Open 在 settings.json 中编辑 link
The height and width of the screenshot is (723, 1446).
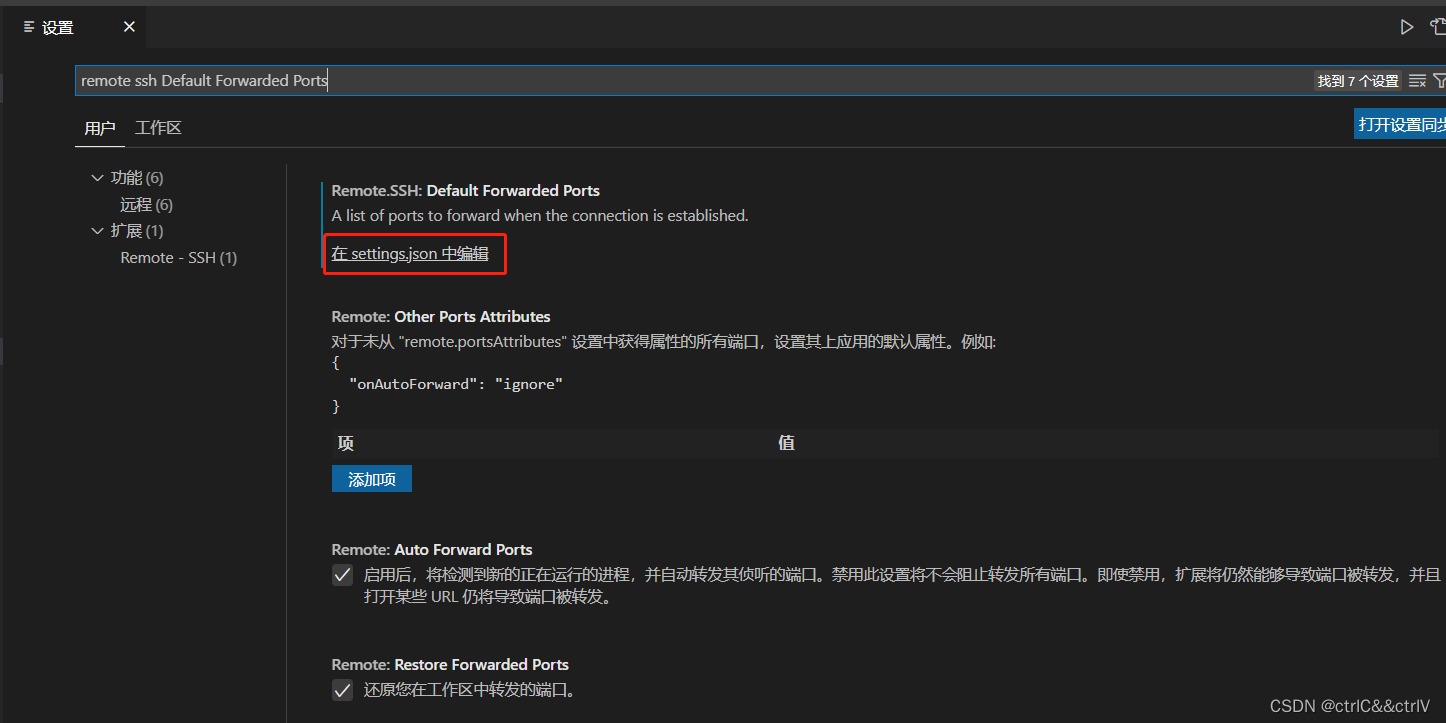tap(410, 254)
